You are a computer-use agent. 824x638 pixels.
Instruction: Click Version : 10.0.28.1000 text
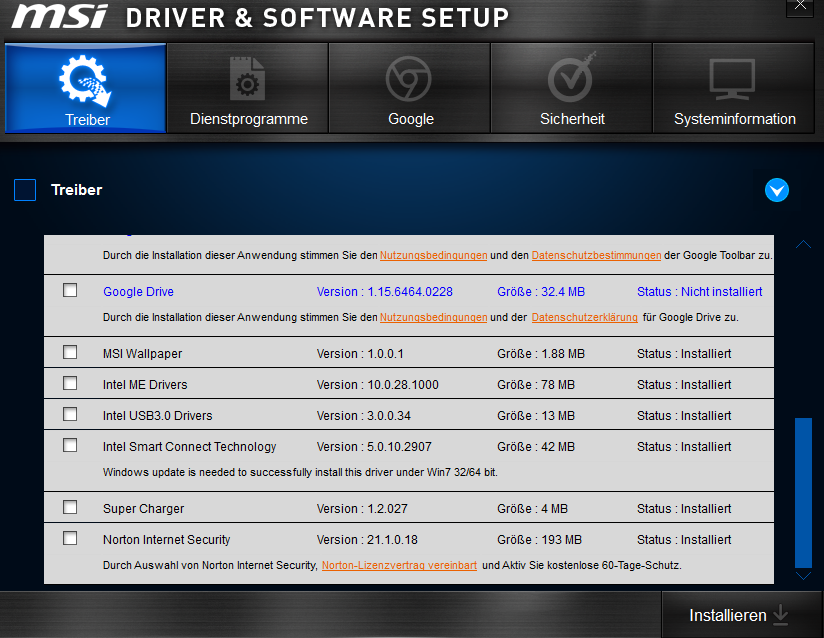coord(378,385)
